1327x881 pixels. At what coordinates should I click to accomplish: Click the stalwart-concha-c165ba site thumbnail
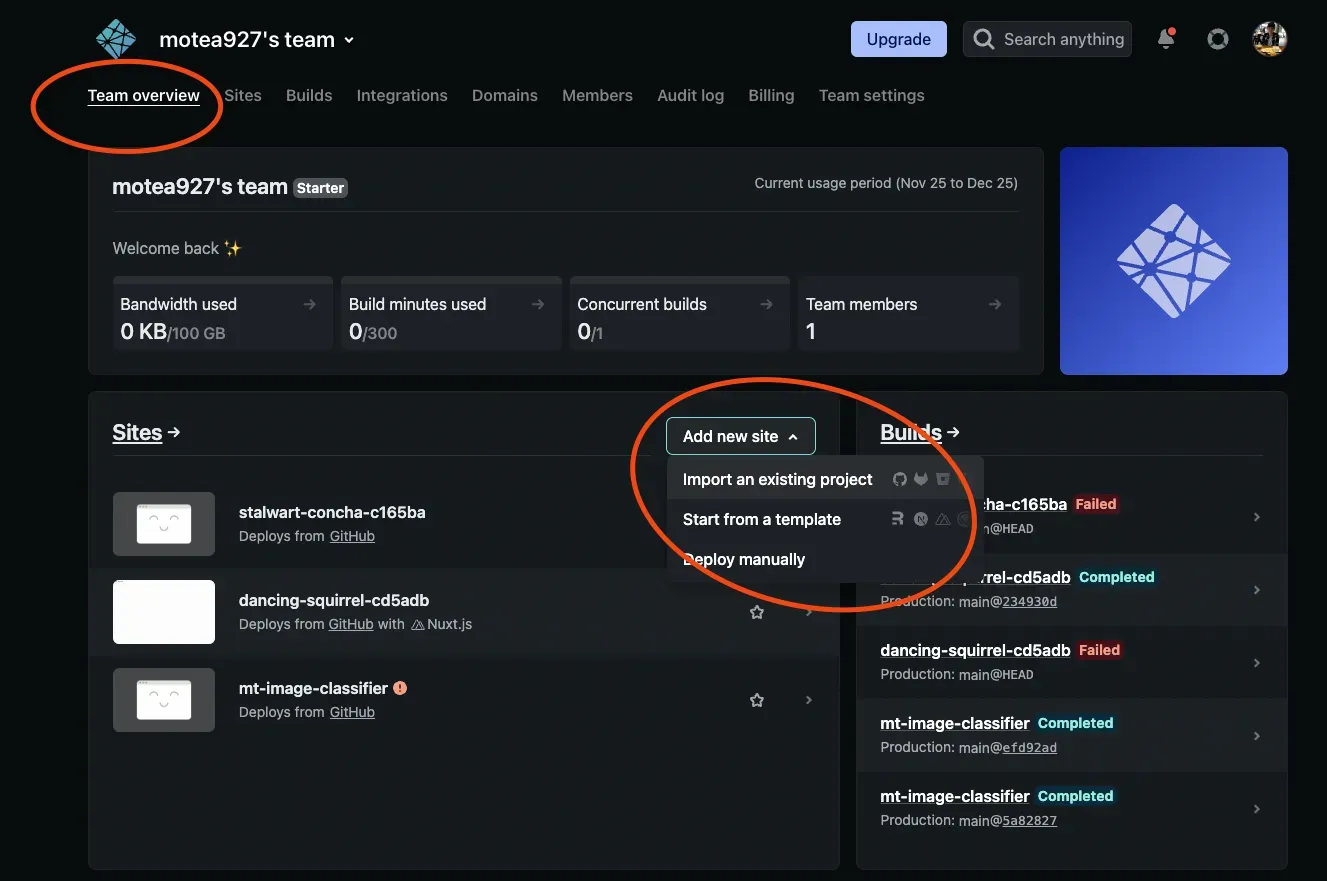(x=164, y=524)
